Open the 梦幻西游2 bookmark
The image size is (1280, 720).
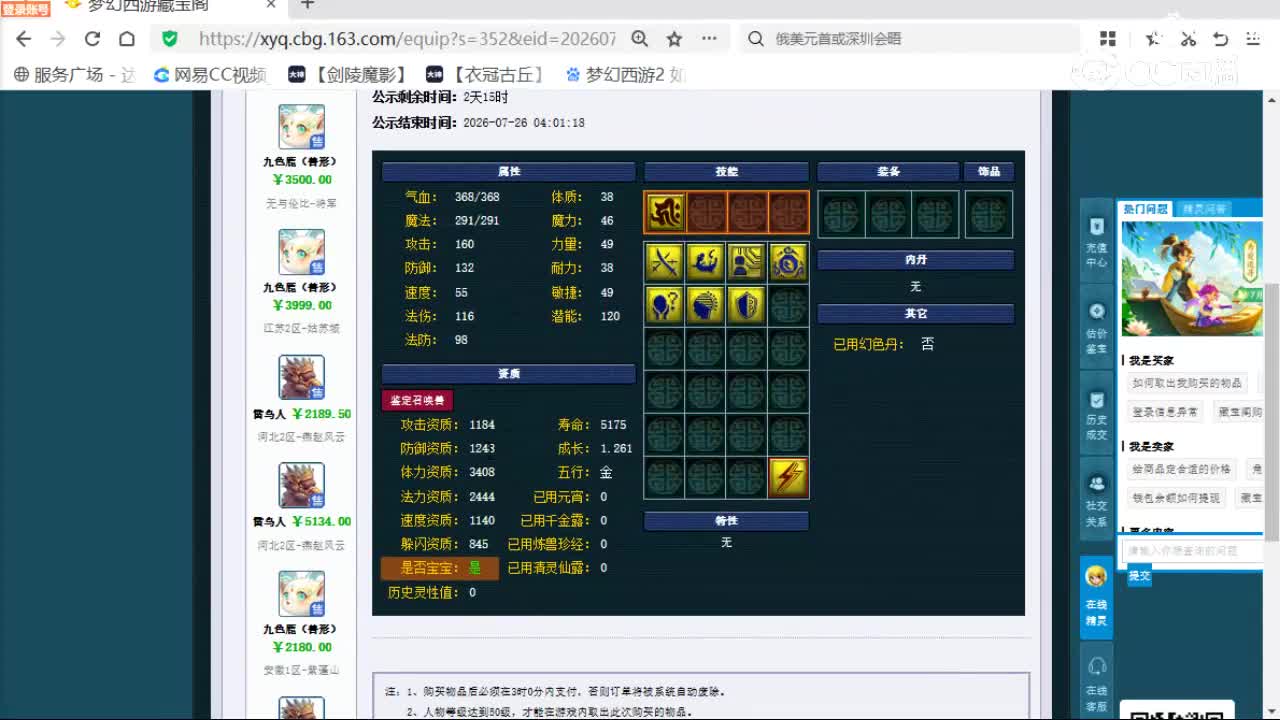click(625, 74)
